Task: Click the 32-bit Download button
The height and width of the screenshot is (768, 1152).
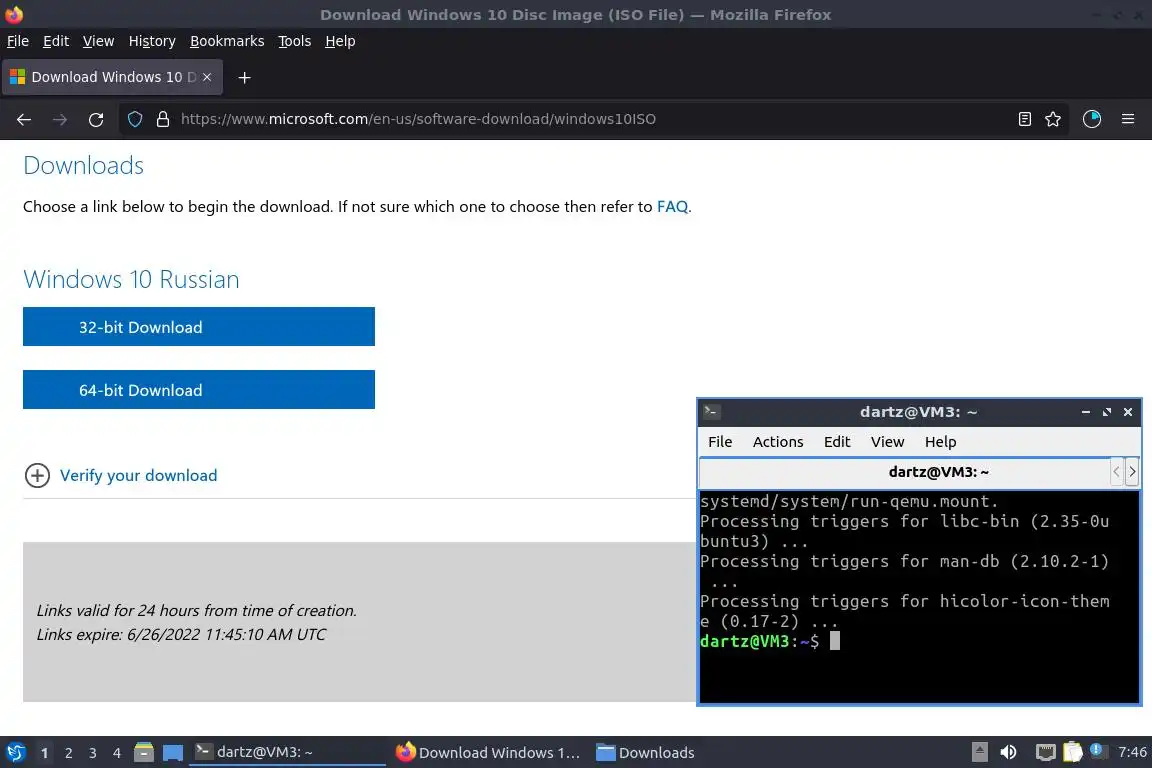Action: 198,326
